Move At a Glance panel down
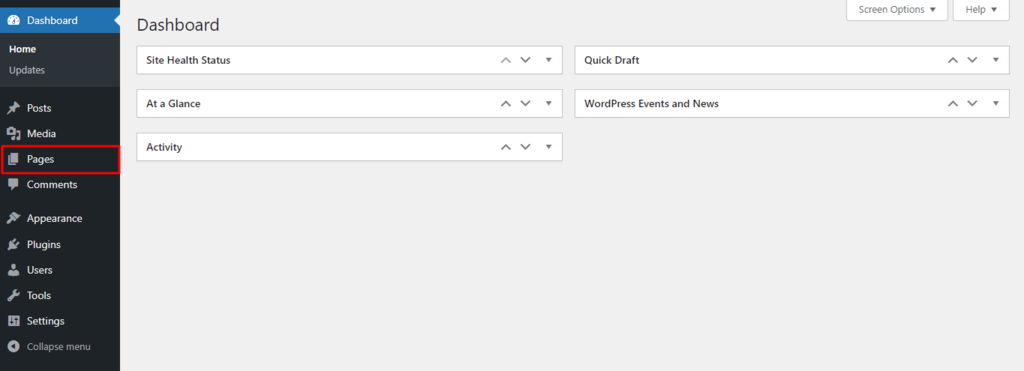This screenshot has width=1024, height=371. pos(526,103)
